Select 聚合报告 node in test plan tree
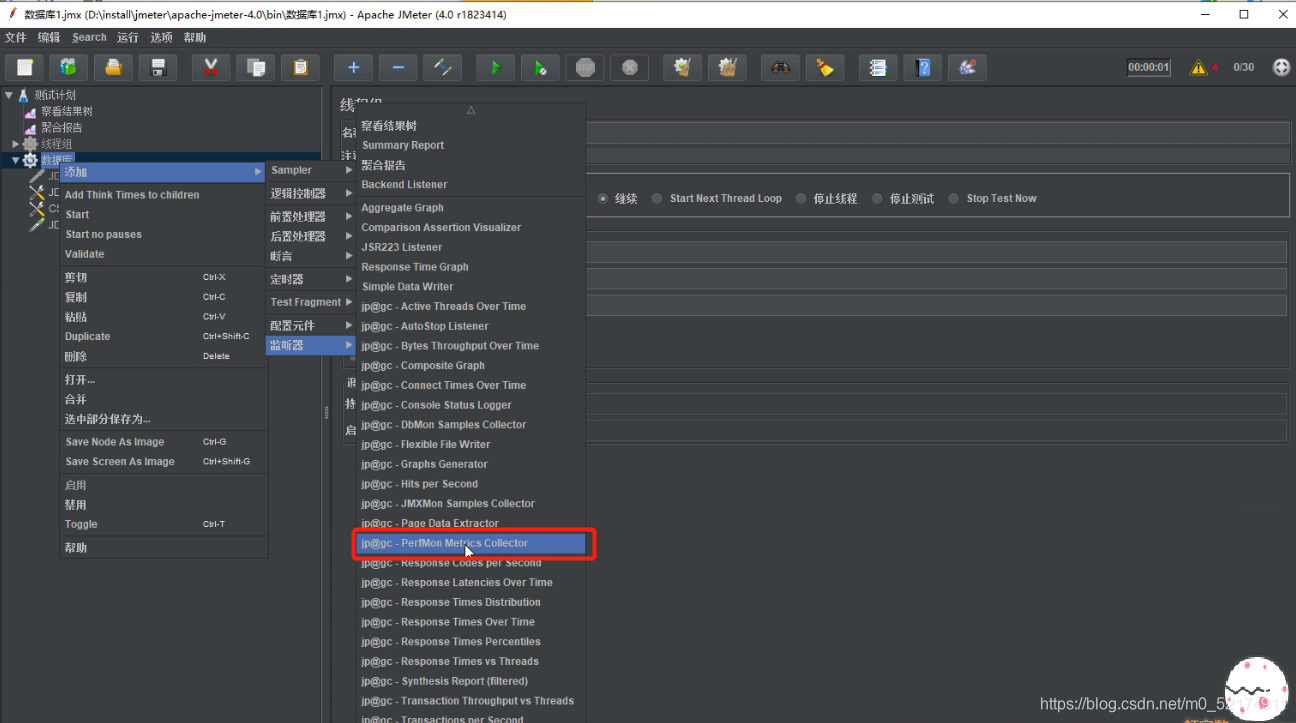The image size is (1296, 723). (62, 128)
